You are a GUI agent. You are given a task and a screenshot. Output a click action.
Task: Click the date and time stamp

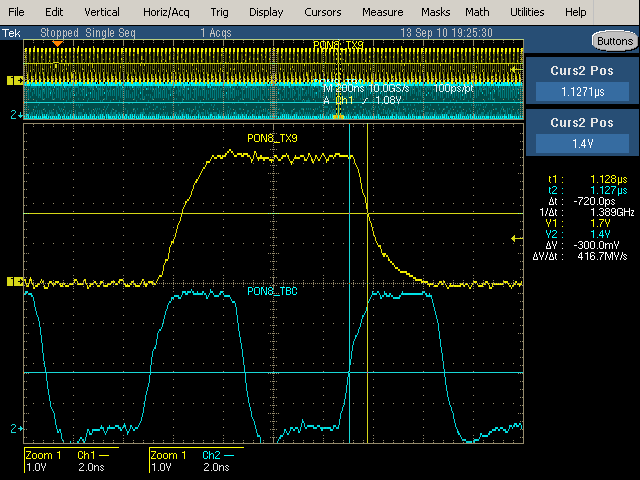(447, 33)
